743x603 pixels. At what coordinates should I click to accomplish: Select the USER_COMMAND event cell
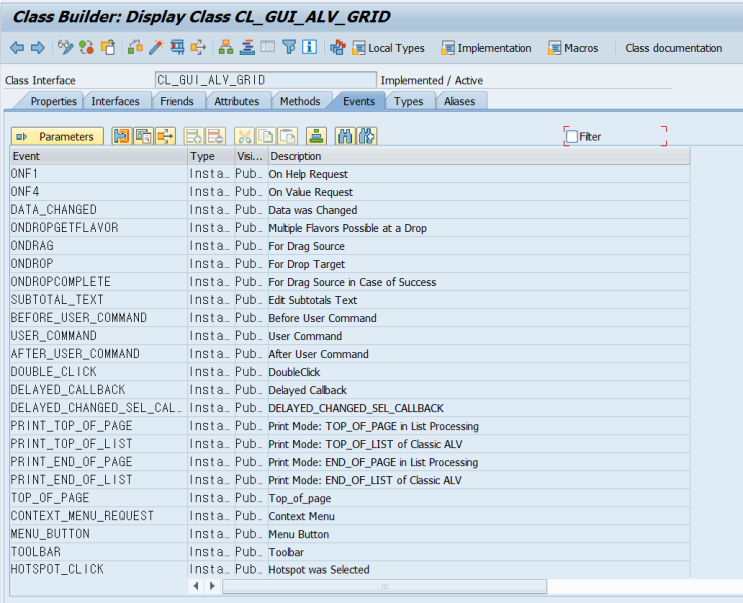point(99,336)
